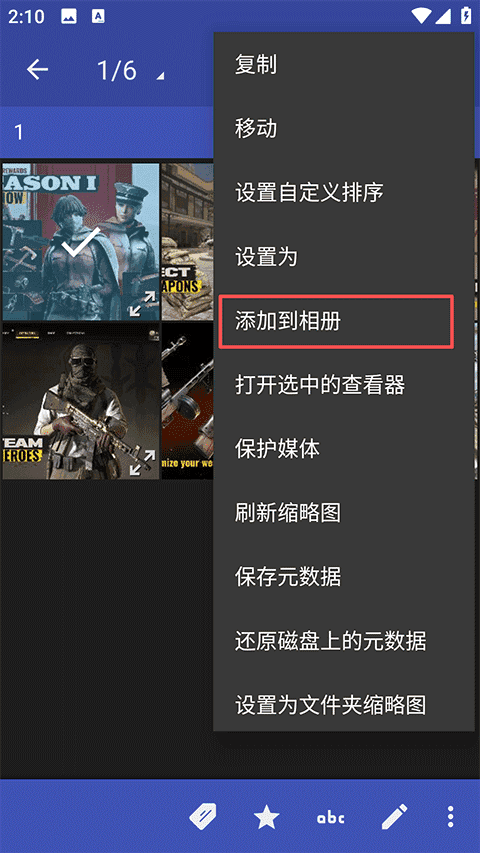
Task: Deselect the checkmarked first image
Action: tap(81, 242)
